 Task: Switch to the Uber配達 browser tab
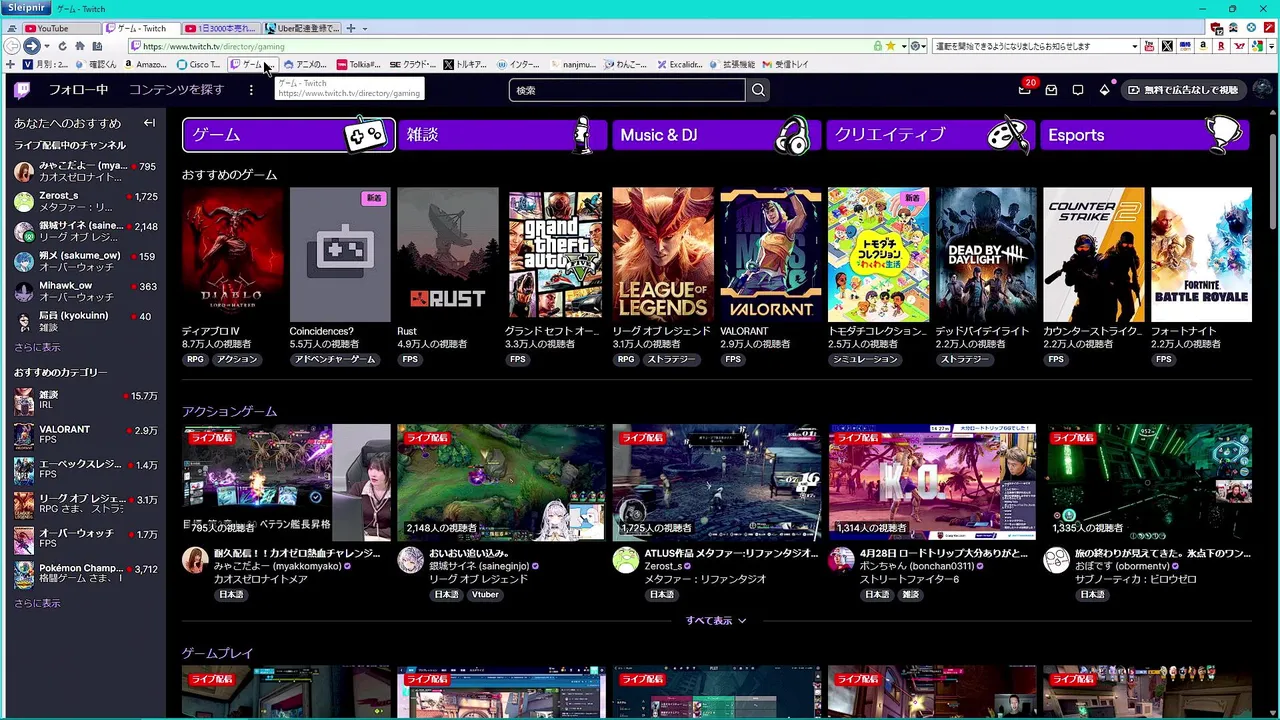coord(303,28)
